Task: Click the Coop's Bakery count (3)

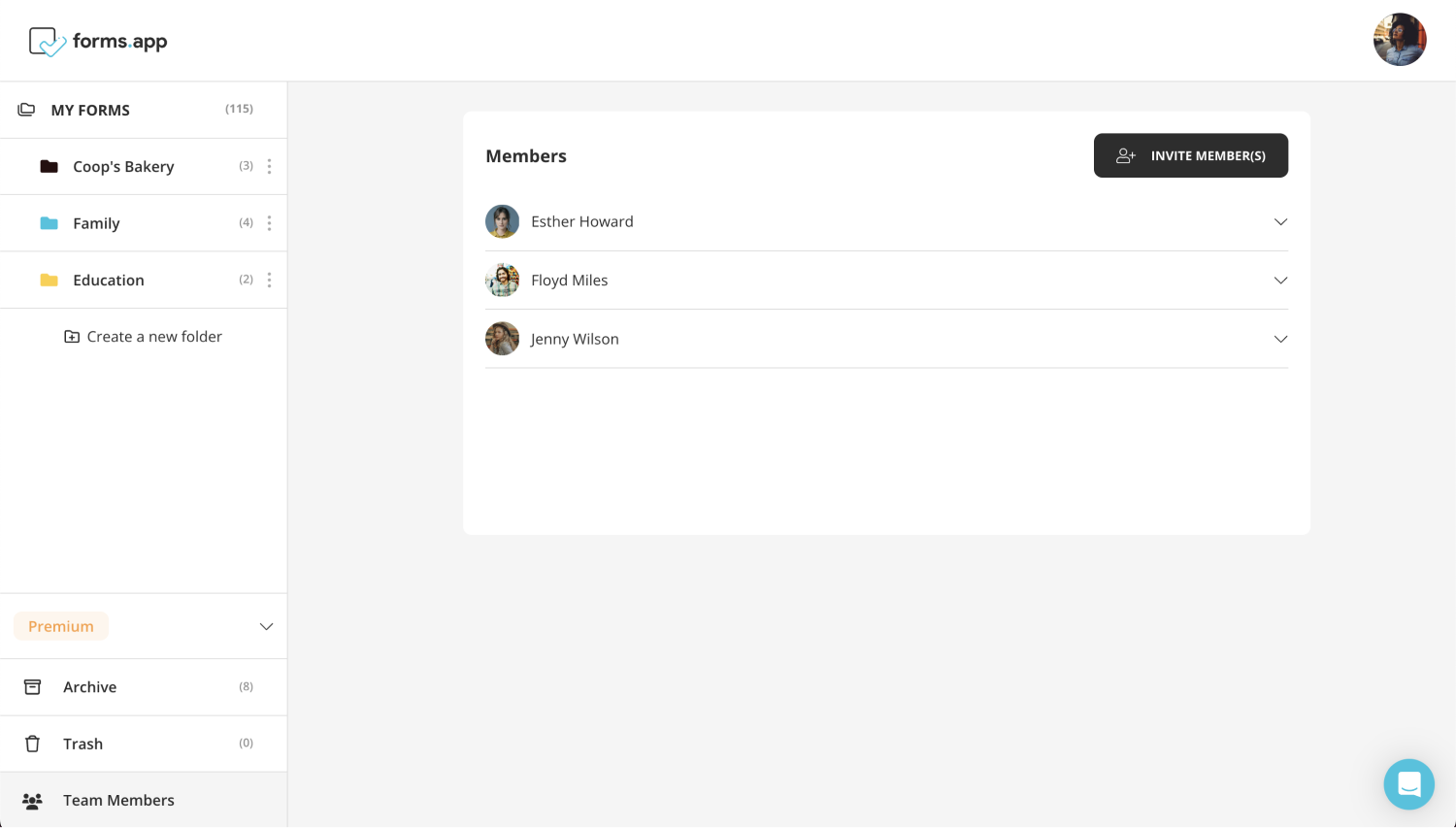Action: point(247,166)
